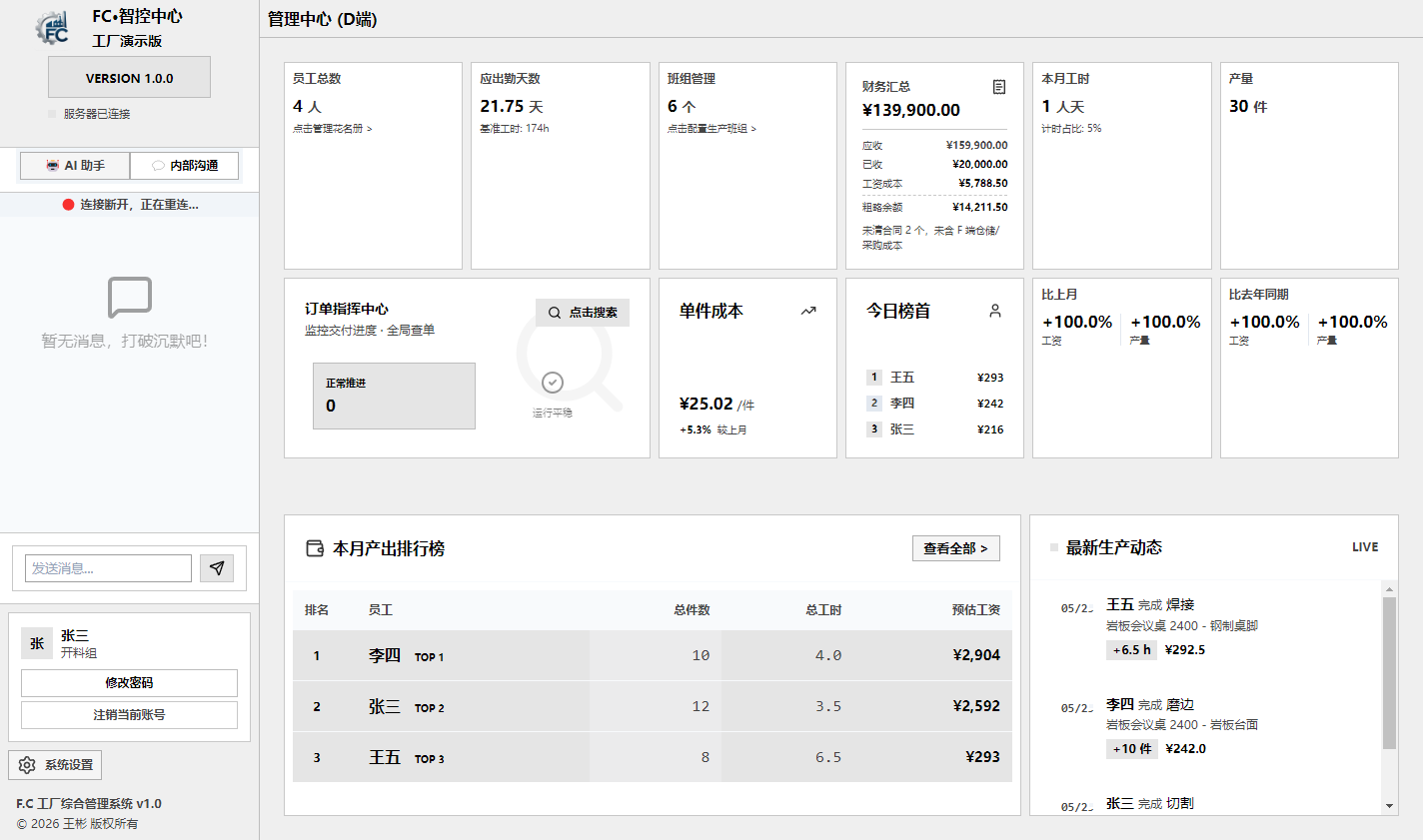Click the 本月工时 card
1423x840 pixels.
1122,166
